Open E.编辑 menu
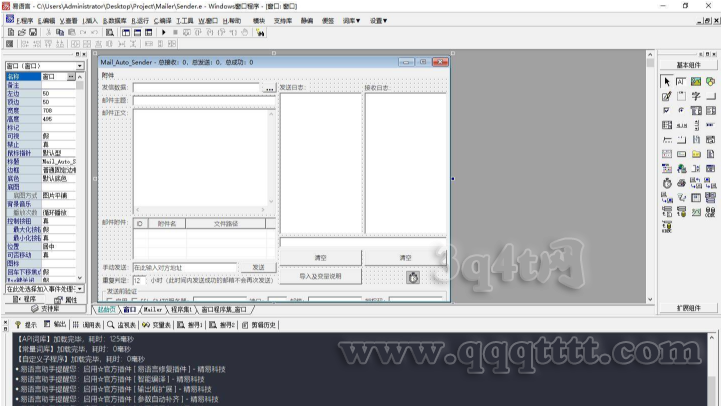Image resolution: width=721 pixels, height=406 pixels. (x=46, y=21)
